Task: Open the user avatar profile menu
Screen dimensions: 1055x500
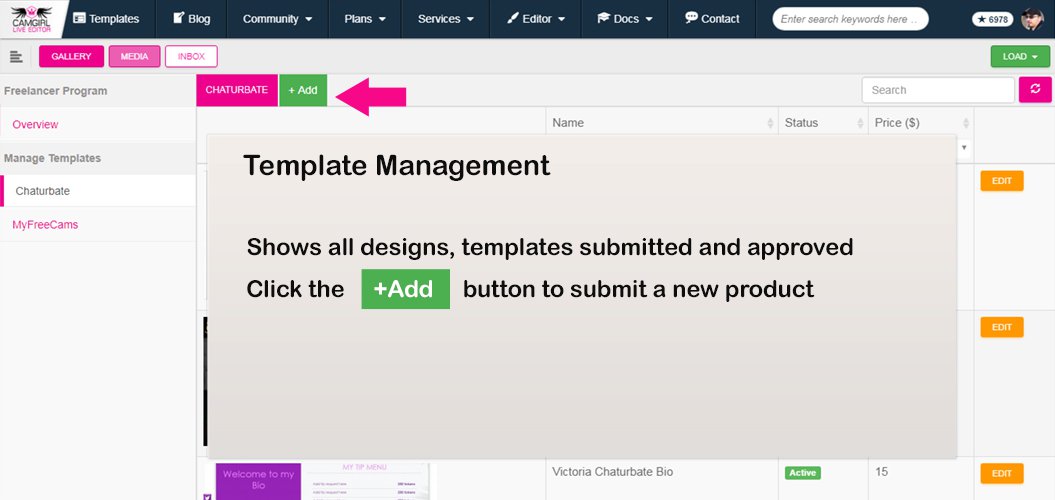Action: pyautogui.click(x=1031, y=19)
